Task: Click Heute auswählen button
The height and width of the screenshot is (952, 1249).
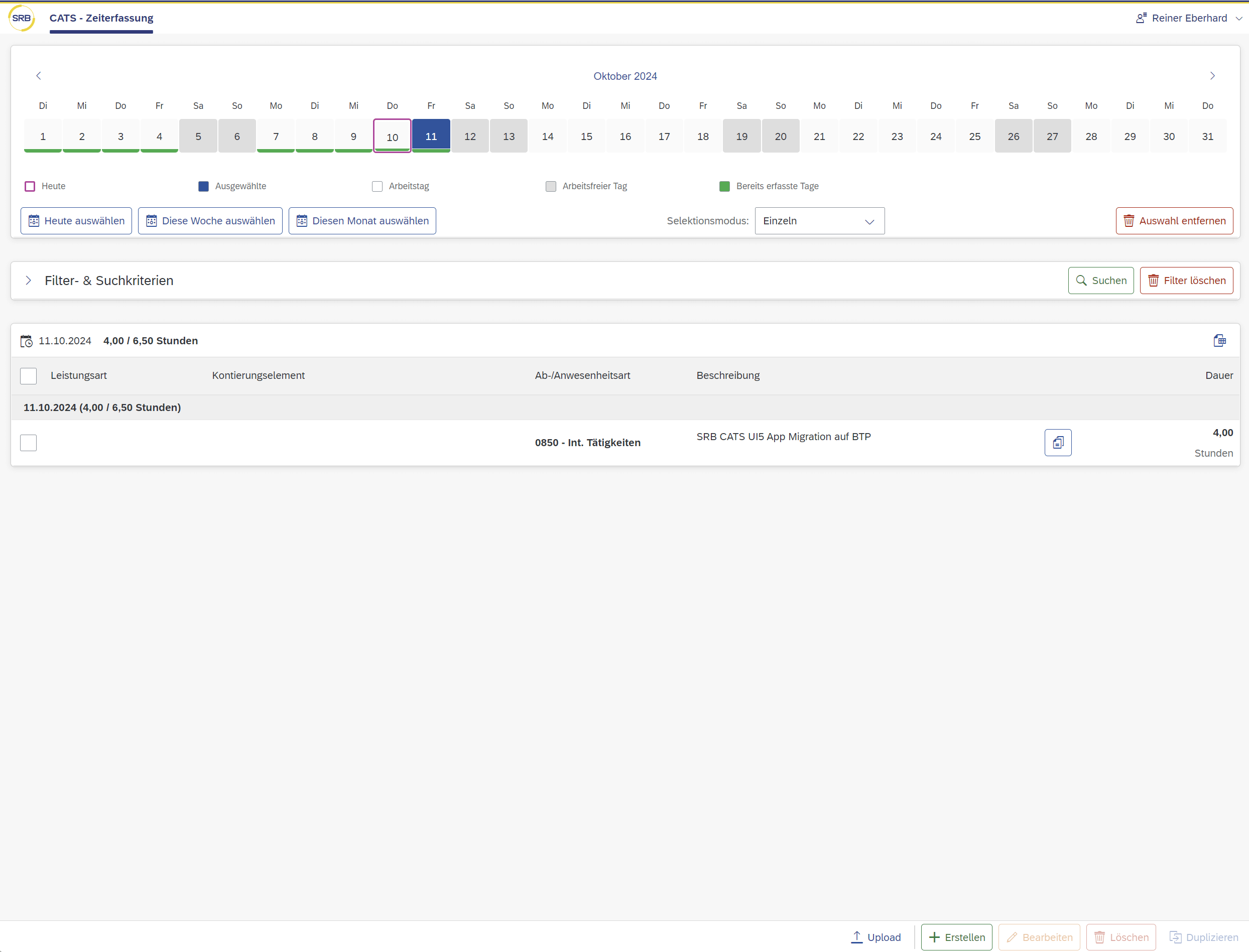Action: (76, 221)
